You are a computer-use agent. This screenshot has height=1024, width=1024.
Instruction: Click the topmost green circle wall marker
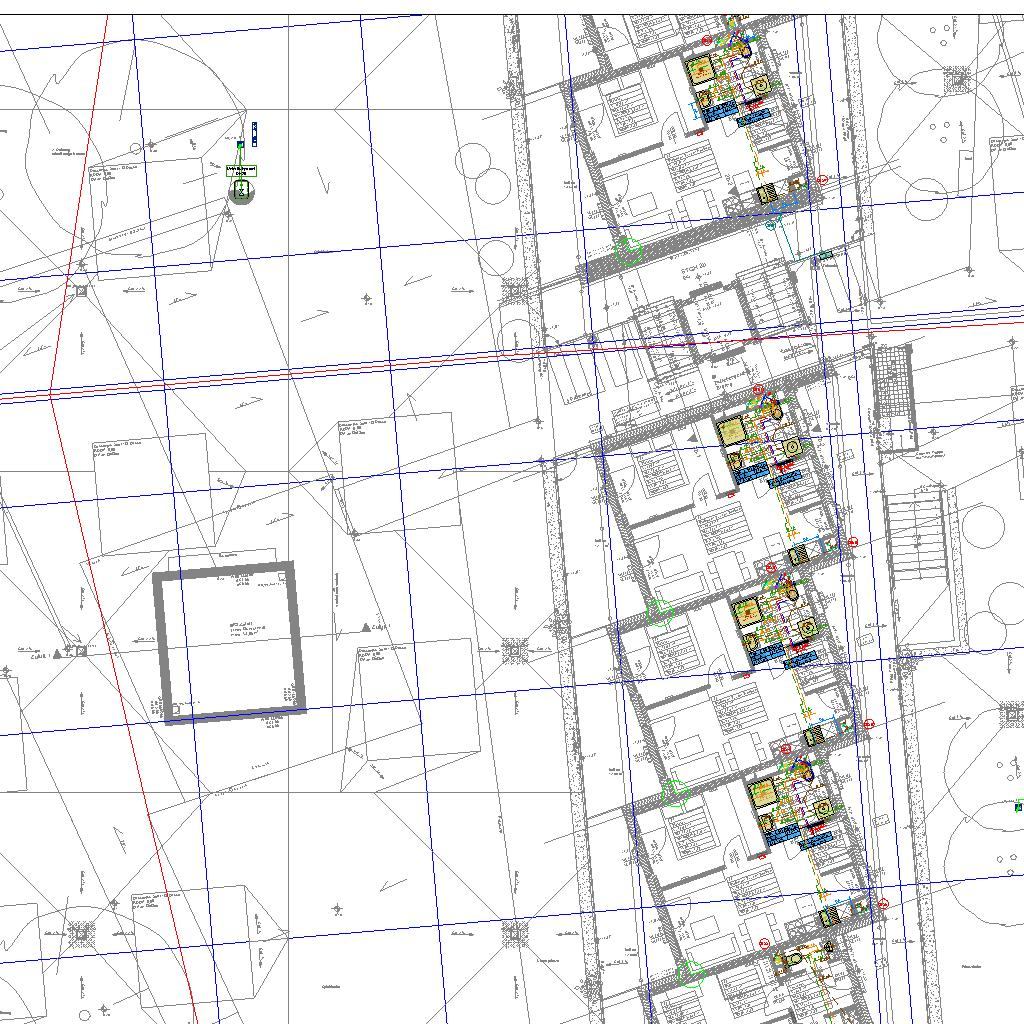pos(628,249)
